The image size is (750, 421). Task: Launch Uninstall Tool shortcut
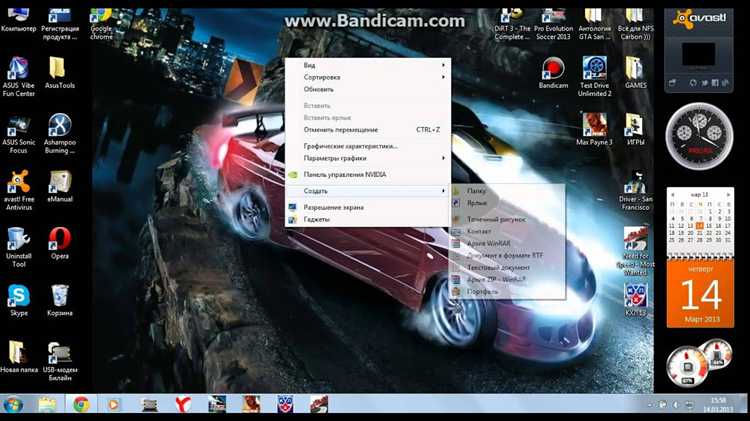pyautogui.click(x=18, y=247)
